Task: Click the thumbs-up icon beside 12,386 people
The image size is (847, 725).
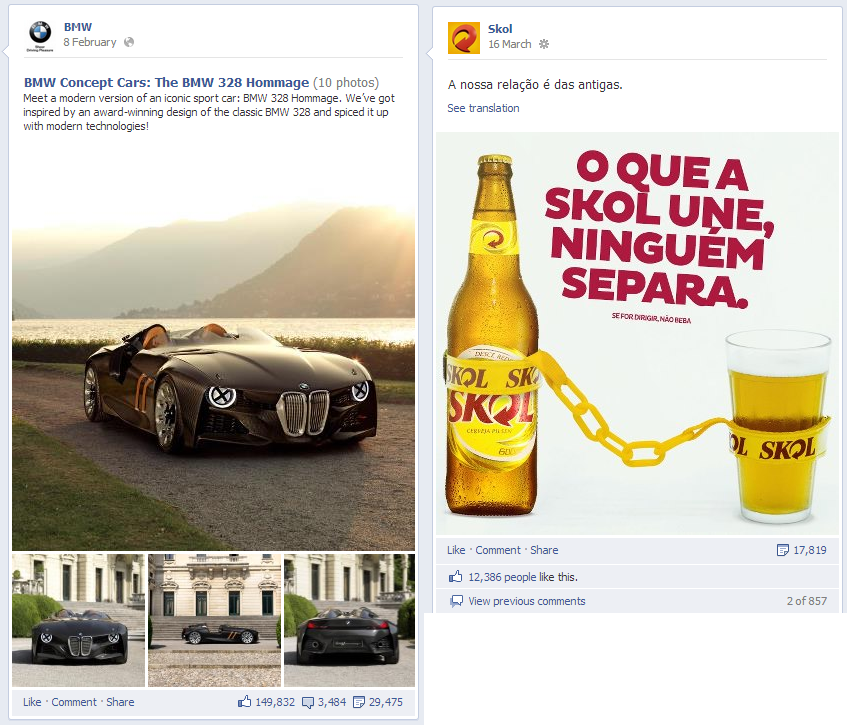Action: coord(455,576)
